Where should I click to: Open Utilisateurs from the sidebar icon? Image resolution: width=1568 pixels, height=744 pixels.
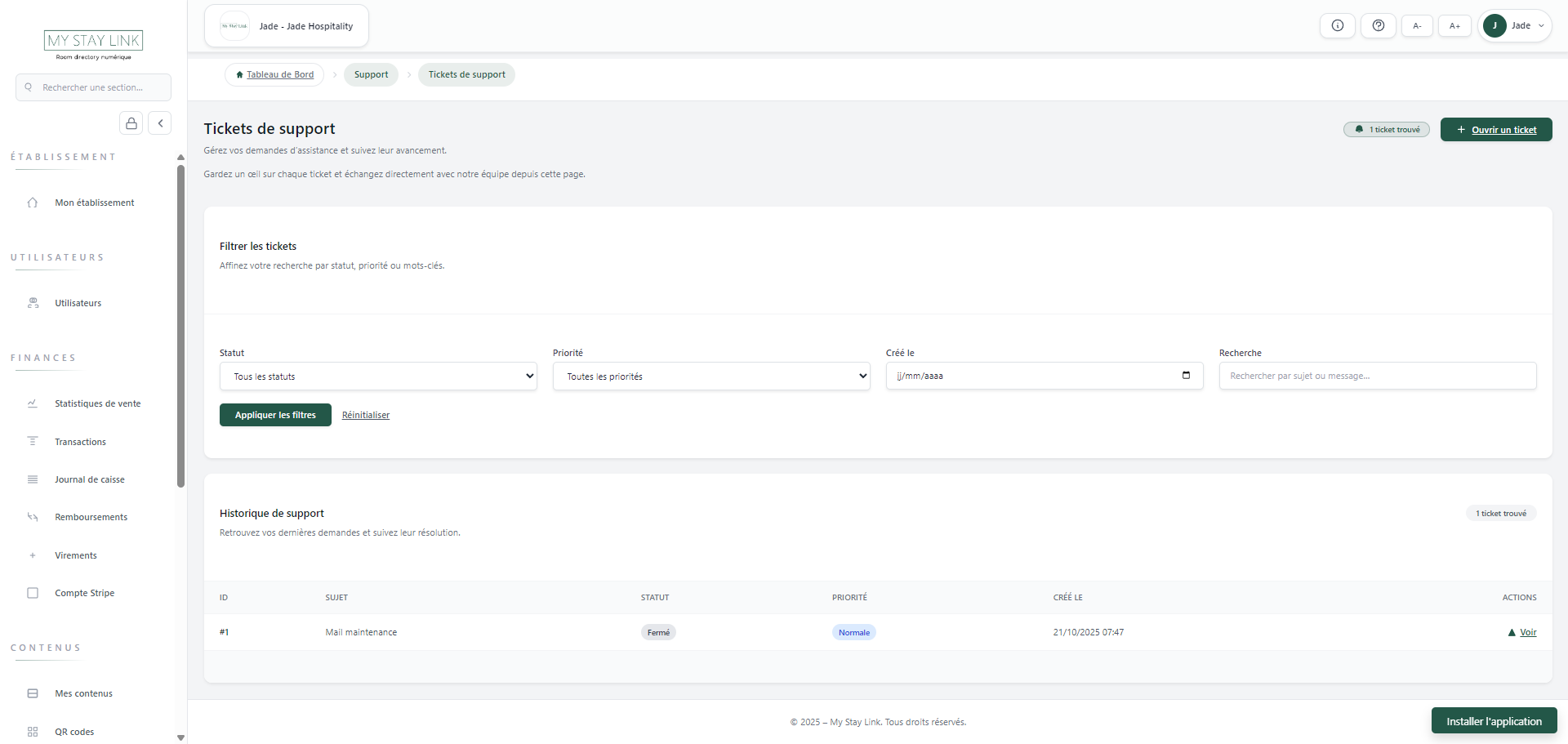pos(32,302)
